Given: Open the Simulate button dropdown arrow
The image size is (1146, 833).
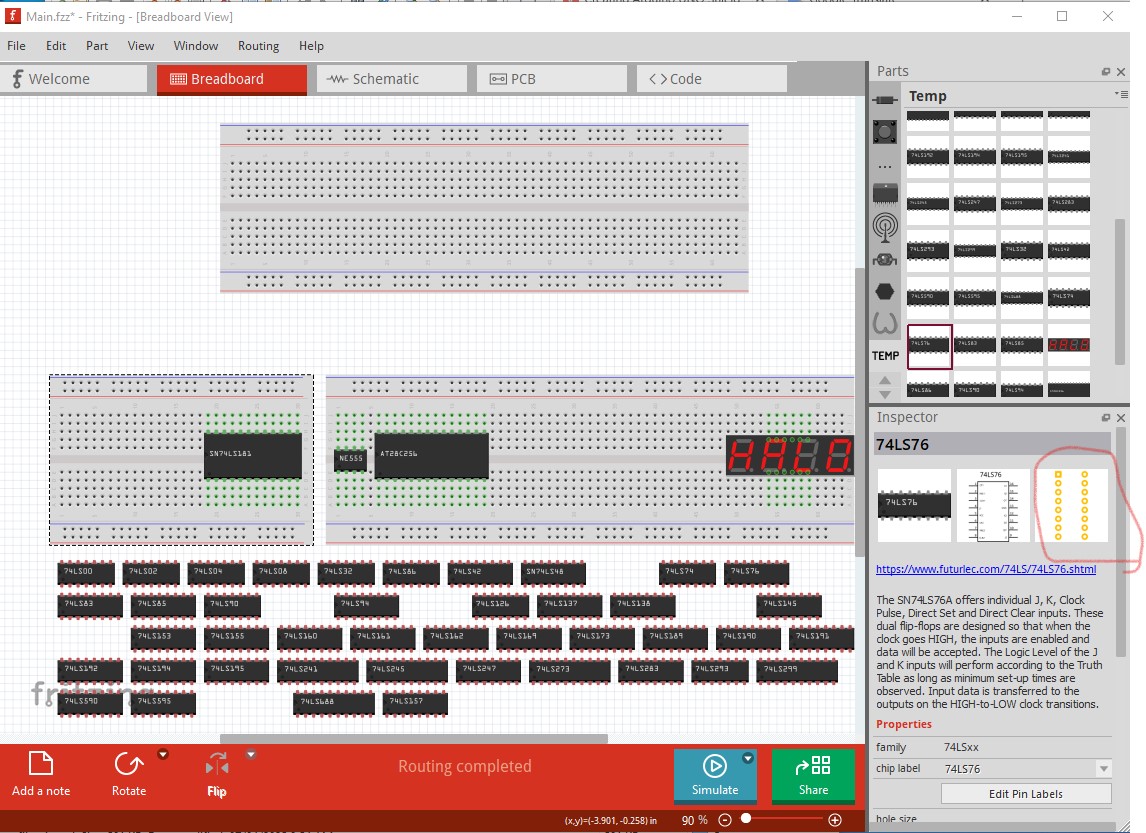Looking at the screenshot, I should (x=748, y=758).
